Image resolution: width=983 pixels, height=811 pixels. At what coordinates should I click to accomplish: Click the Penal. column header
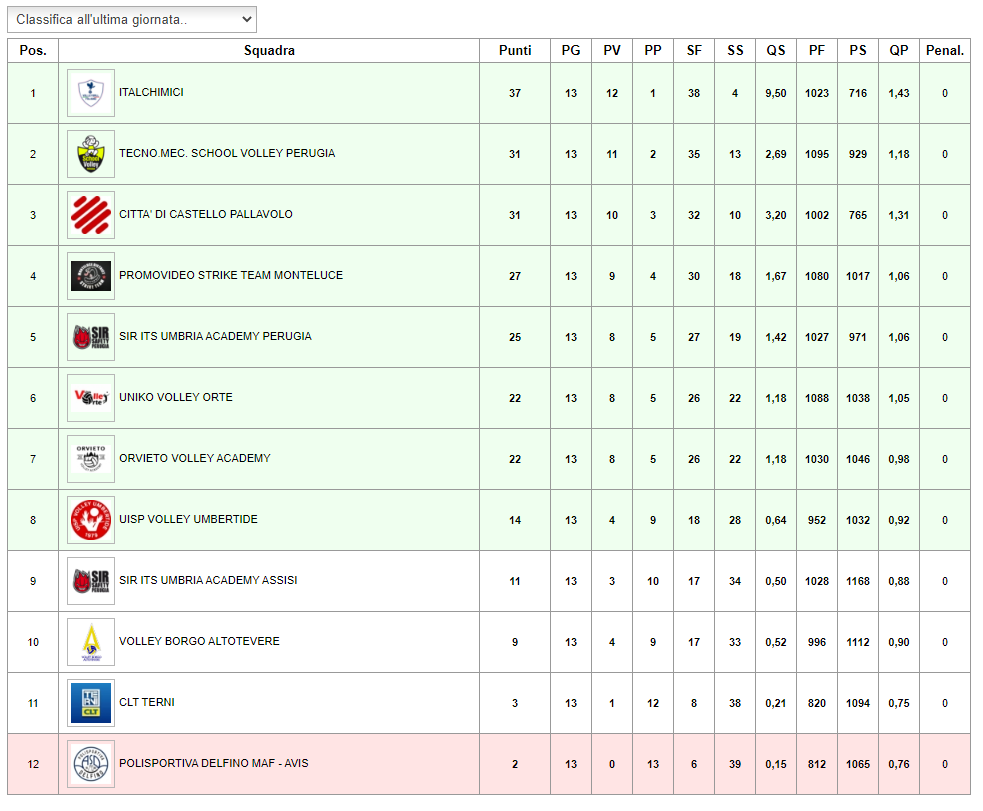(945, 51)
